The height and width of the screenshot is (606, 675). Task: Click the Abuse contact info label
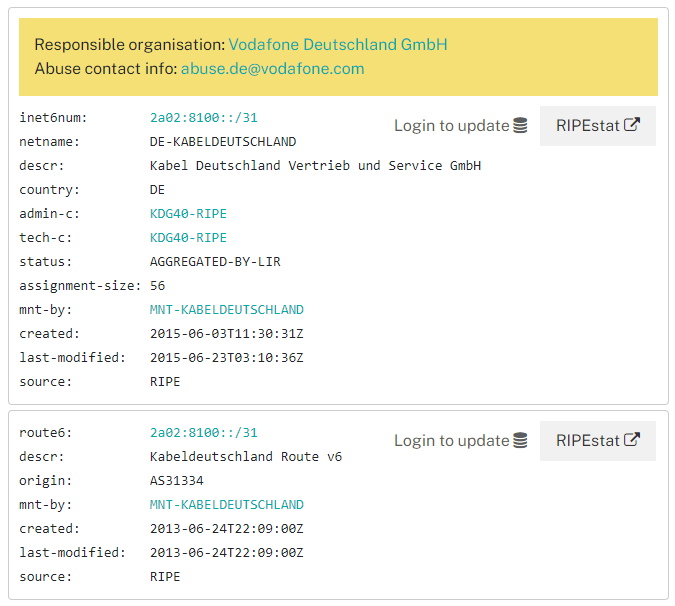(x=106, y=68)
